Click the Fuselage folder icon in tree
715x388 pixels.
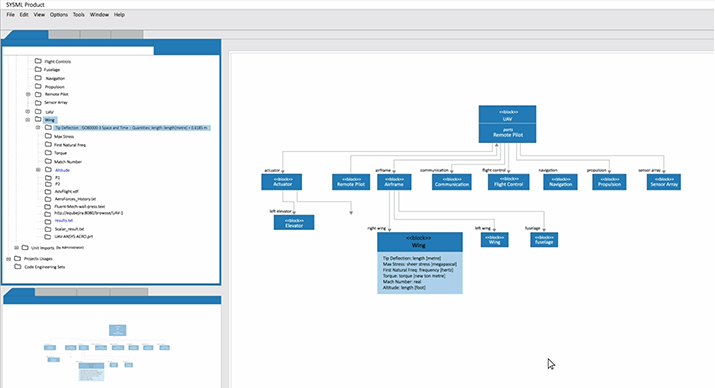coord(38,69)
